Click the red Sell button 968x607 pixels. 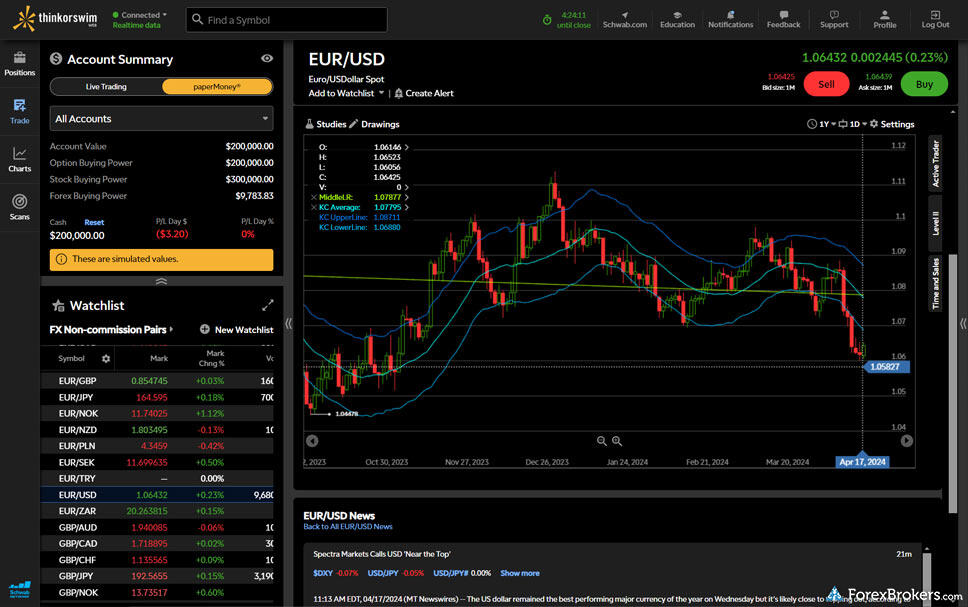(x=826, y=84)
